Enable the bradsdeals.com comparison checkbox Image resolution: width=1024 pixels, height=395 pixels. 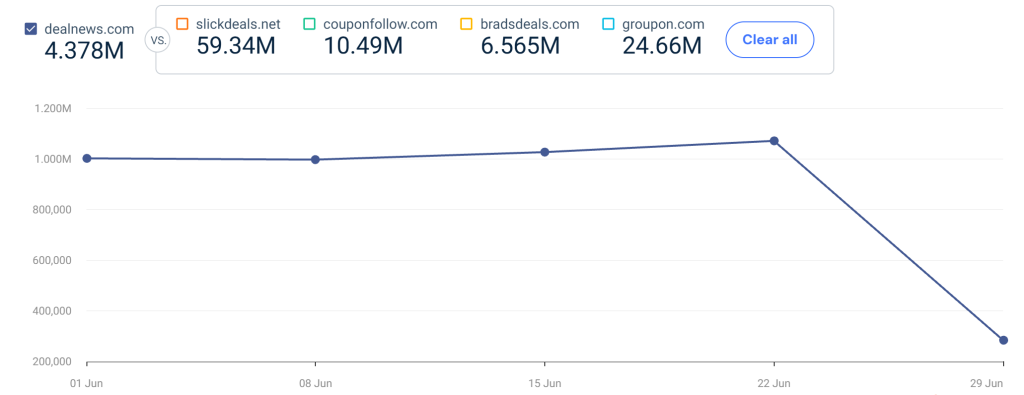466,25
